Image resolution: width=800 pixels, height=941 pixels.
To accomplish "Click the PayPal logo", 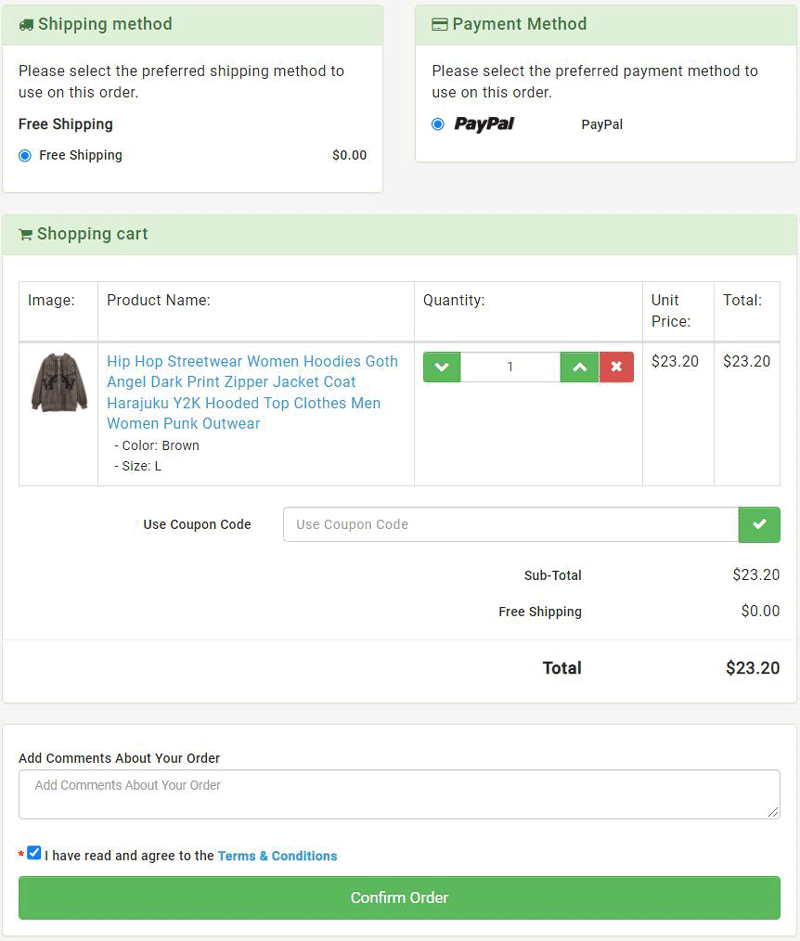I will (x=484, y=124).
